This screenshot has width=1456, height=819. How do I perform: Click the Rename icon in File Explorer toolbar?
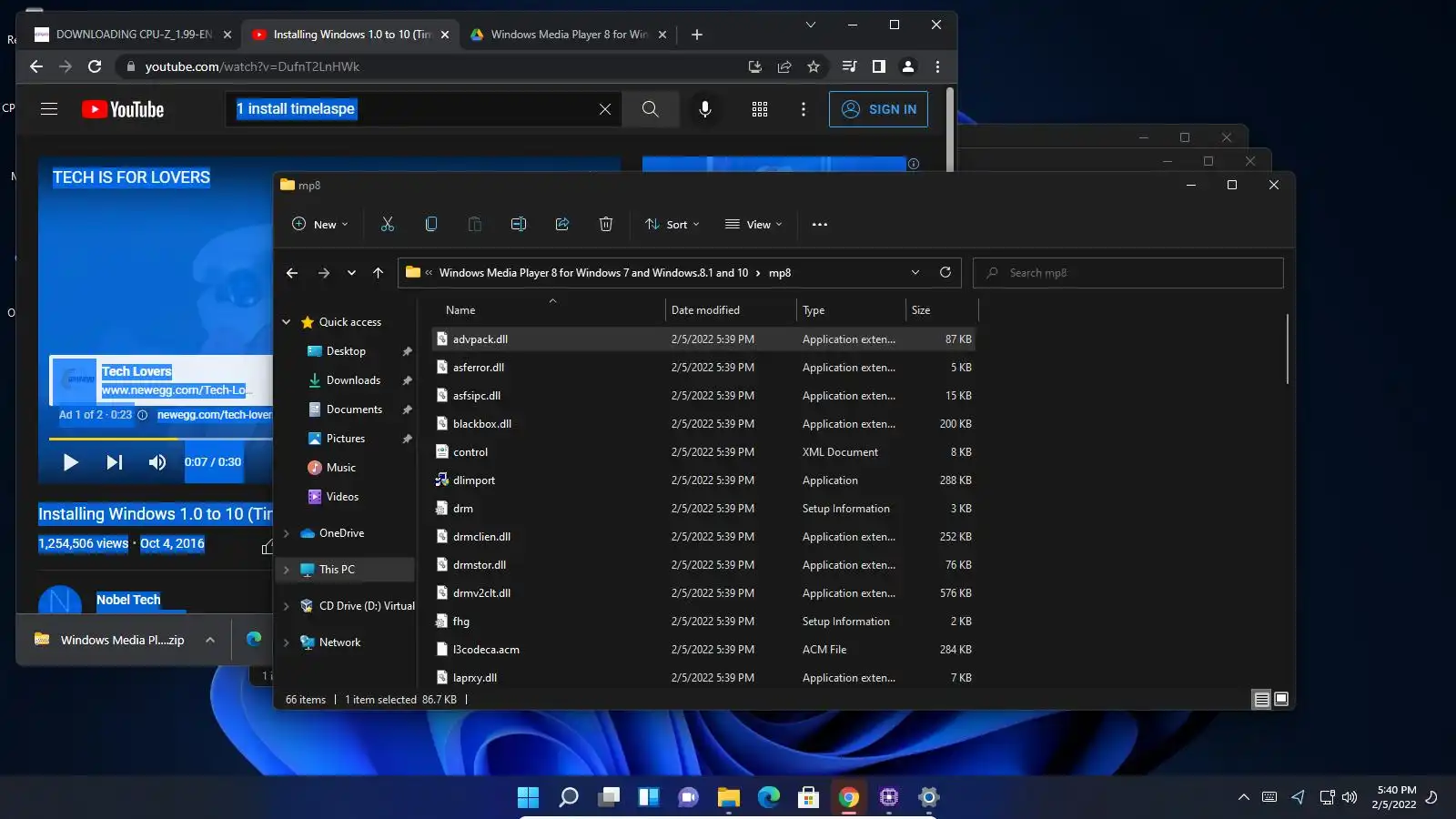519,224
